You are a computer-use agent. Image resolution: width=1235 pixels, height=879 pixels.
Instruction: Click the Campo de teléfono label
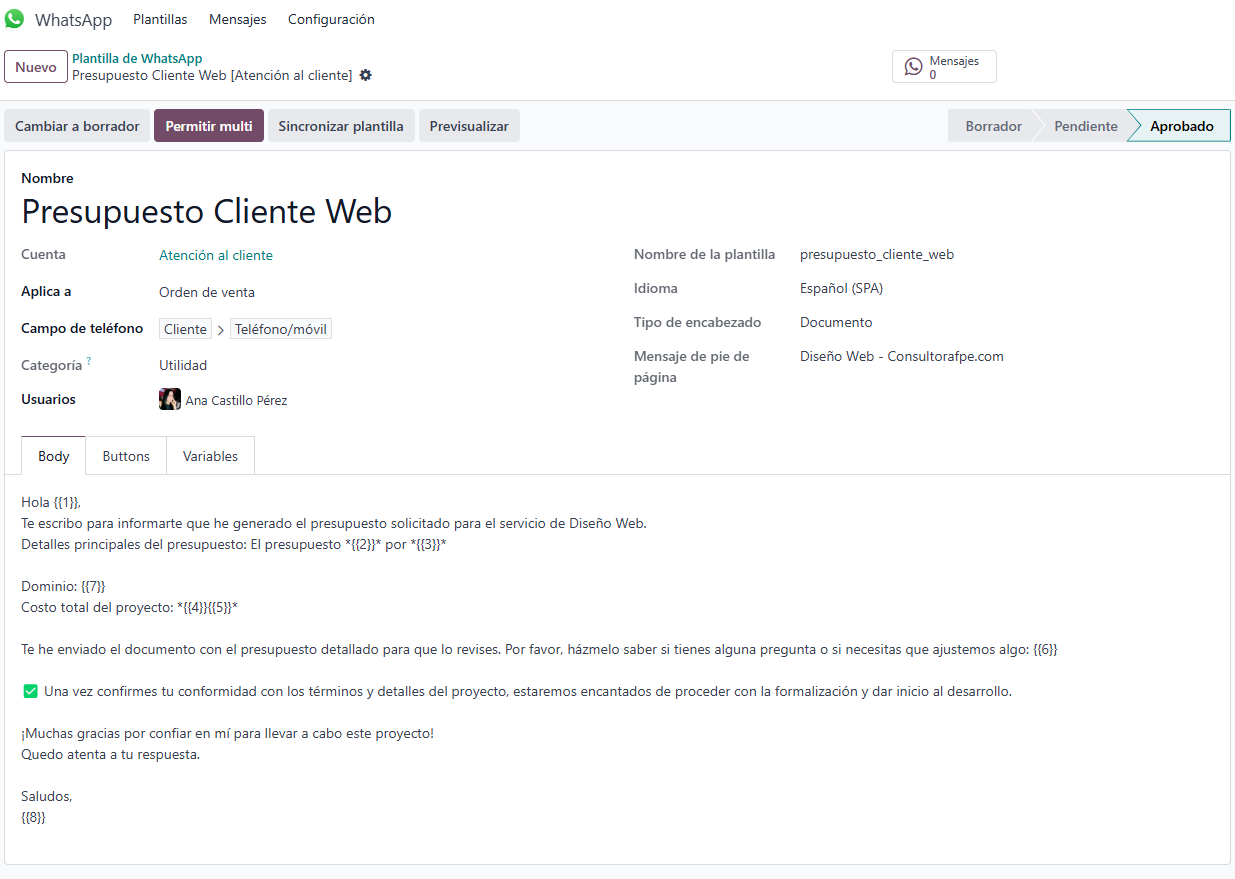click(82, 328)
